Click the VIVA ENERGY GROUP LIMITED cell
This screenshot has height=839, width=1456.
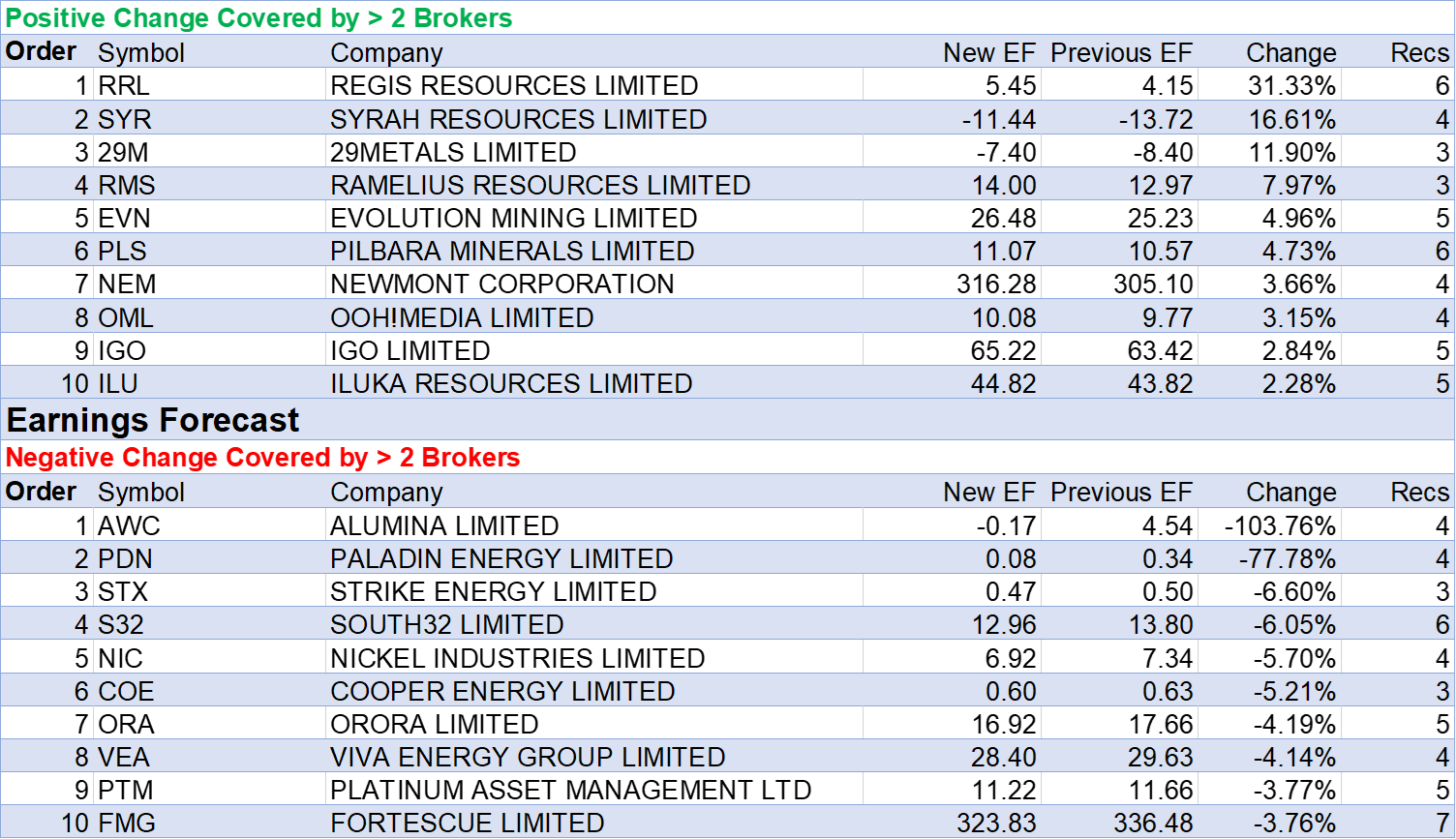click(x=528, y=757)
